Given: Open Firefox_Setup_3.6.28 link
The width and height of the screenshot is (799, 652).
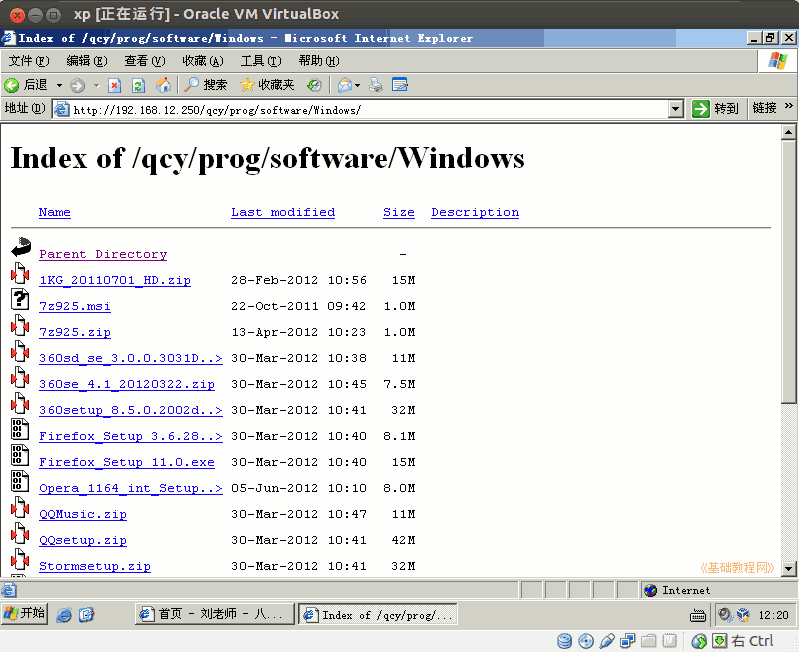Looking at the screenshot, I should (131, 436).
